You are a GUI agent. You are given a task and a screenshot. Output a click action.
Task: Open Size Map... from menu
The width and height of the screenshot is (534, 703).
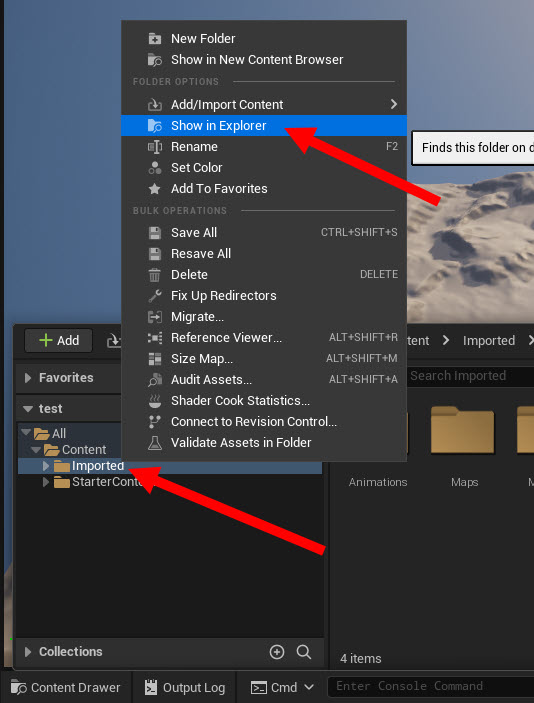[x=264, y=359]
